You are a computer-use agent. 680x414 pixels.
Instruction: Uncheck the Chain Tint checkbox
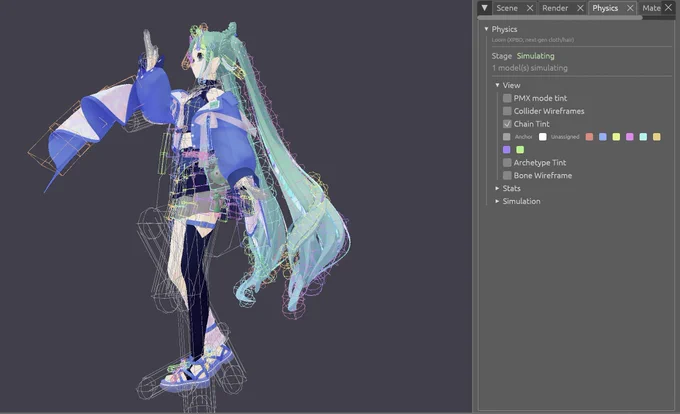click(x=507, y=124)
